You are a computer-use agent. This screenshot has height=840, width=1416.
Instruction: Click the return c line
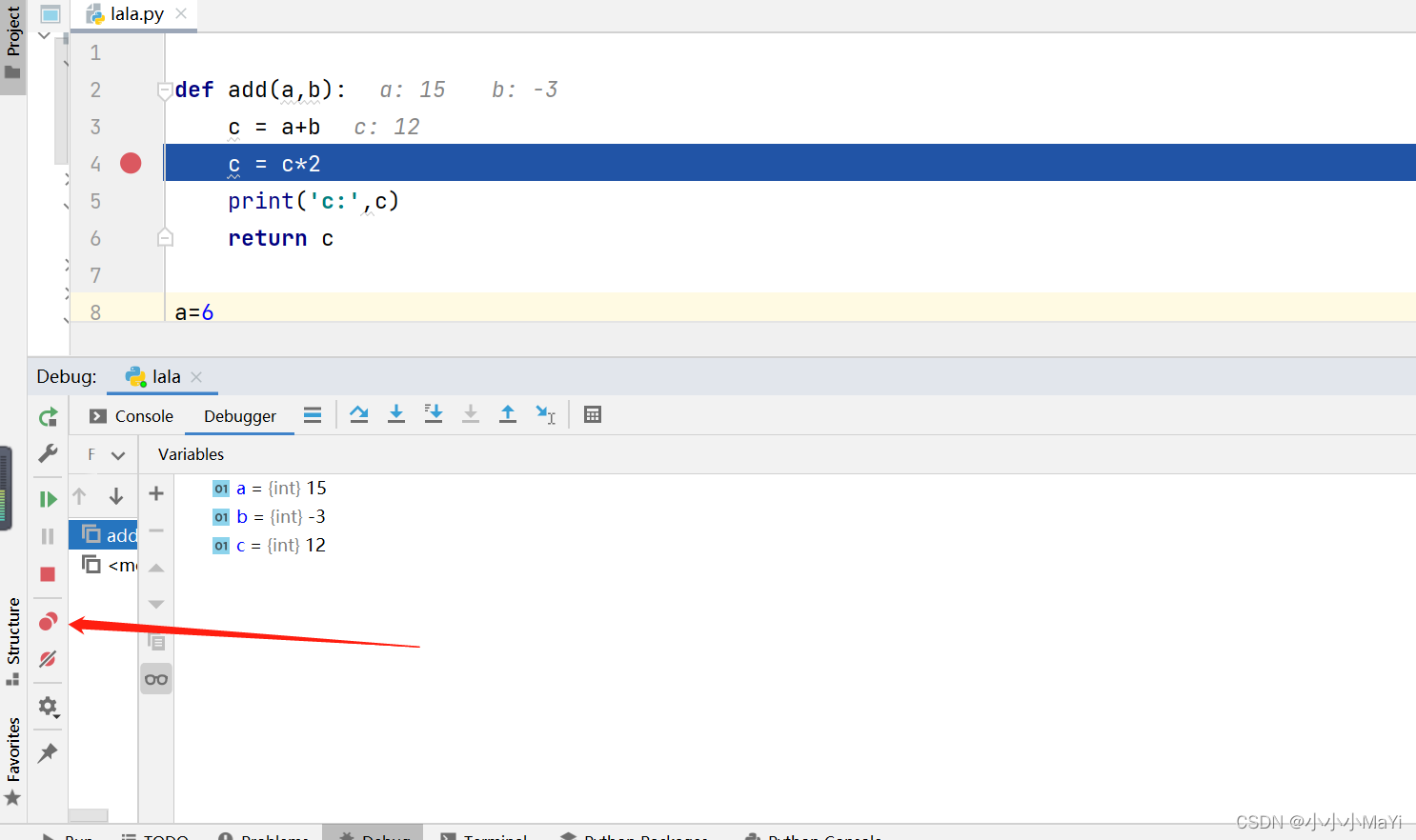point(280,238)
